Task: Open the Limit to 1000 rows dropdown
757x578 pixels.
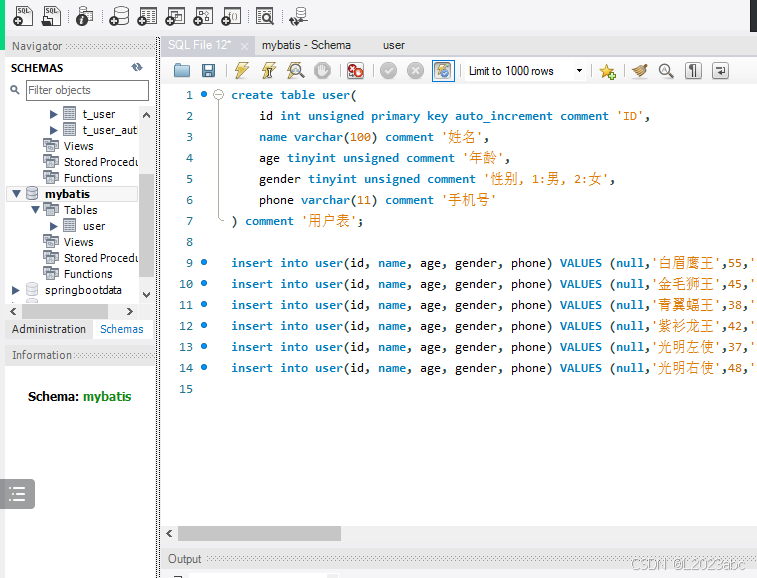Action: tap(579, 71)
